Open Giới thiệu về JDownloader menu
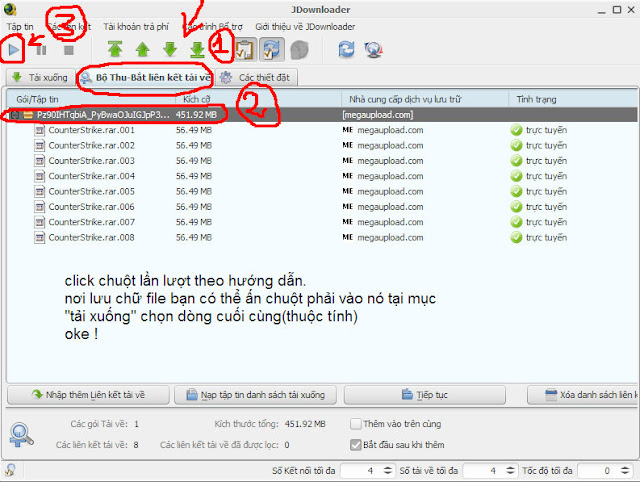The width and height of the screenshot is (640, 482). point(305,27)
